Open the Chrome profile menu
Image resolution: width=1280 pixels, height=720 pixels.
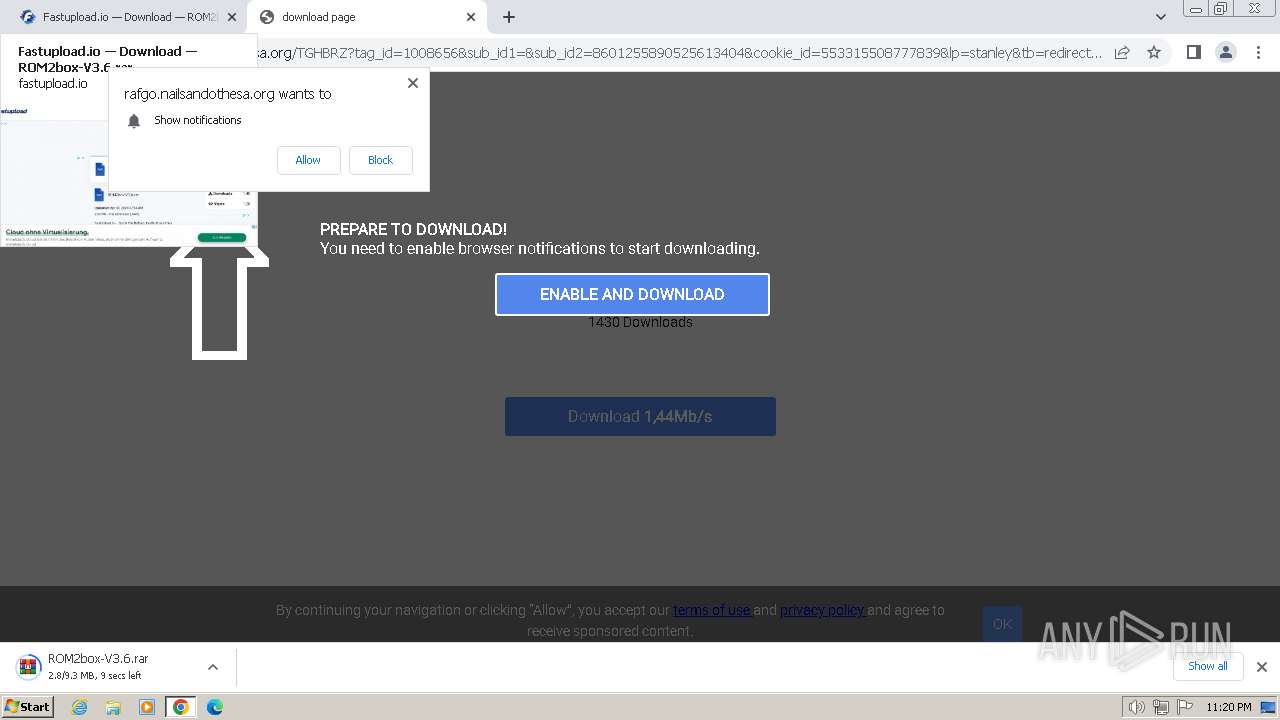point(1225,52)
